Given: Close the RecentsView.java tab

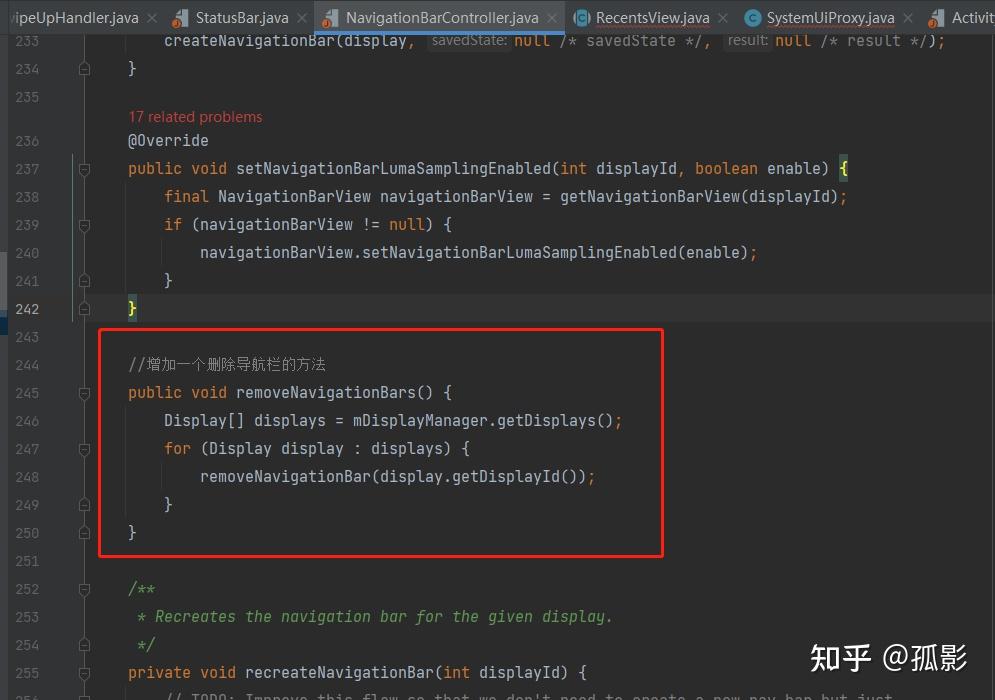Looking at the screenshot, I should 723,18.
